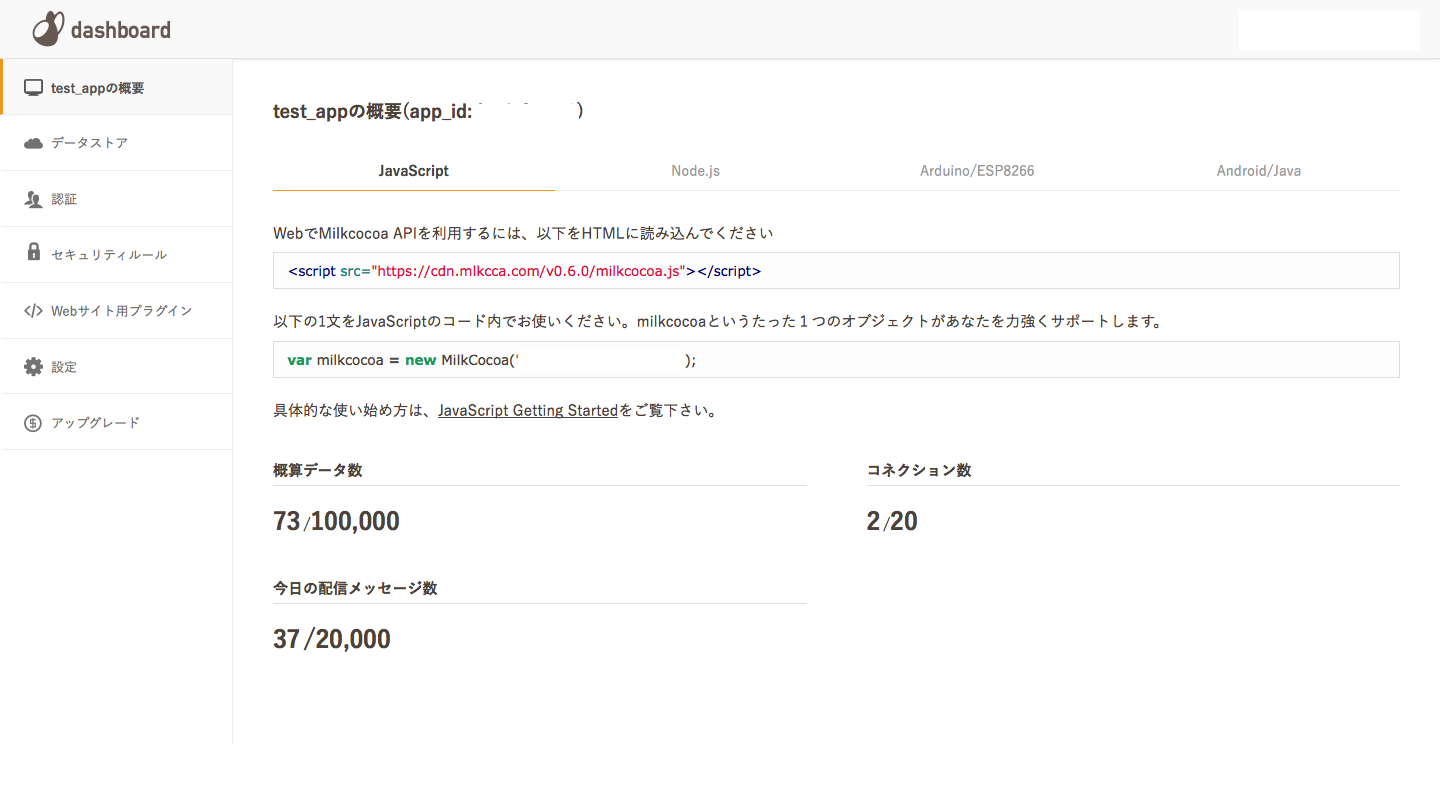Open Webサイト用プラグイン in the sidebar
The width and height of the screenshot is (1440, 787).
[116, 311]
